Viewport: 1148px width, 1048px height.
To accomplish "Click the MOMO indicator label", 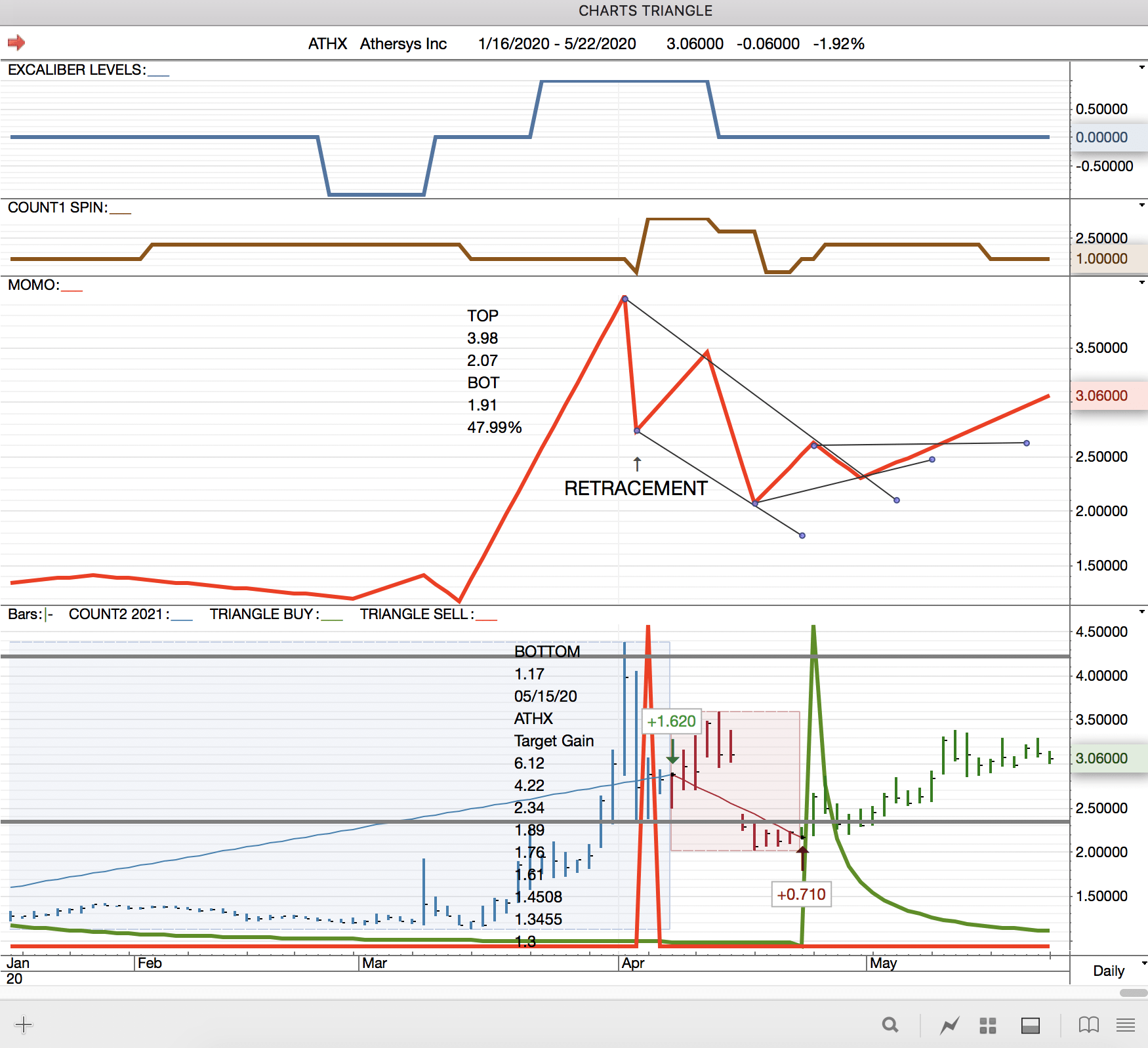I will point(33,285).
